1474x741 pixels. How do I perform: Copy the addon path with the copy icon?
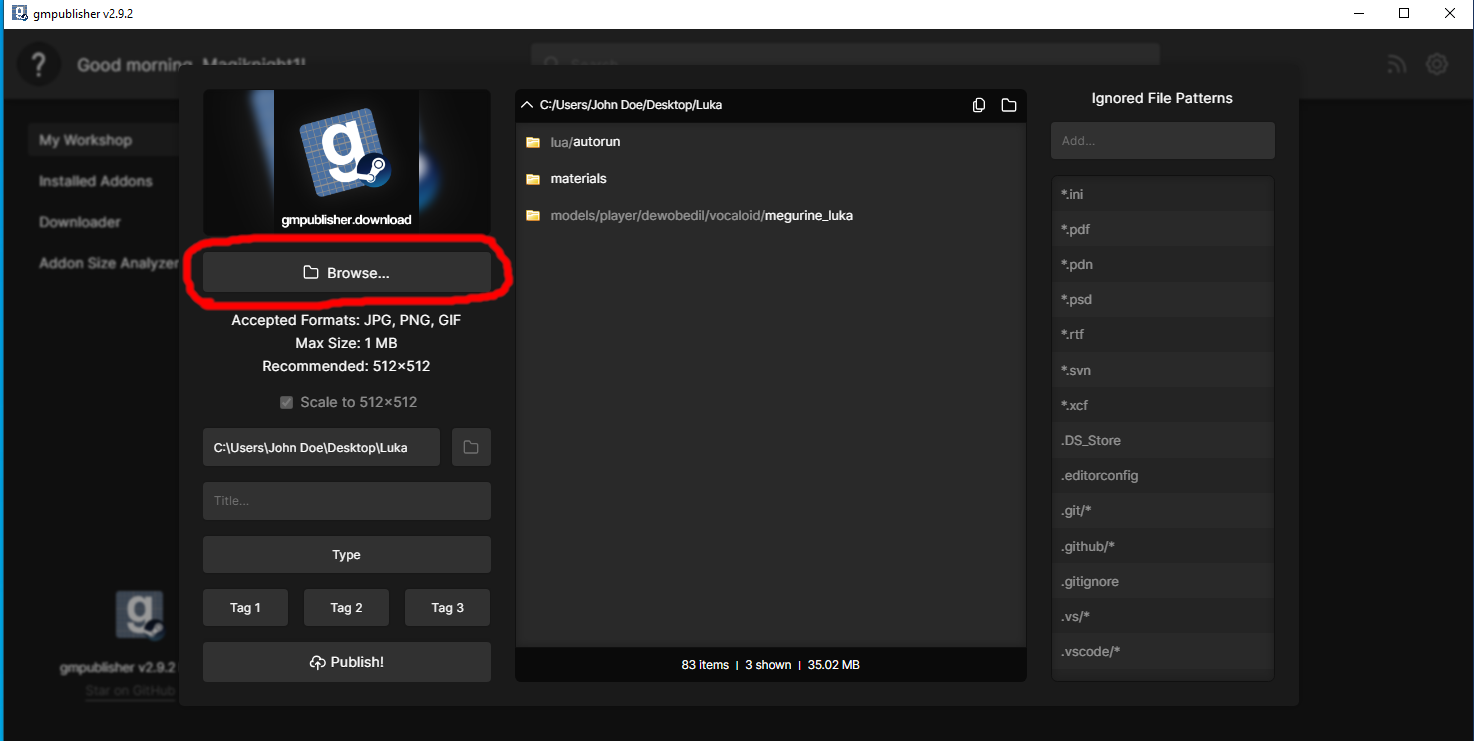(979, 105)
